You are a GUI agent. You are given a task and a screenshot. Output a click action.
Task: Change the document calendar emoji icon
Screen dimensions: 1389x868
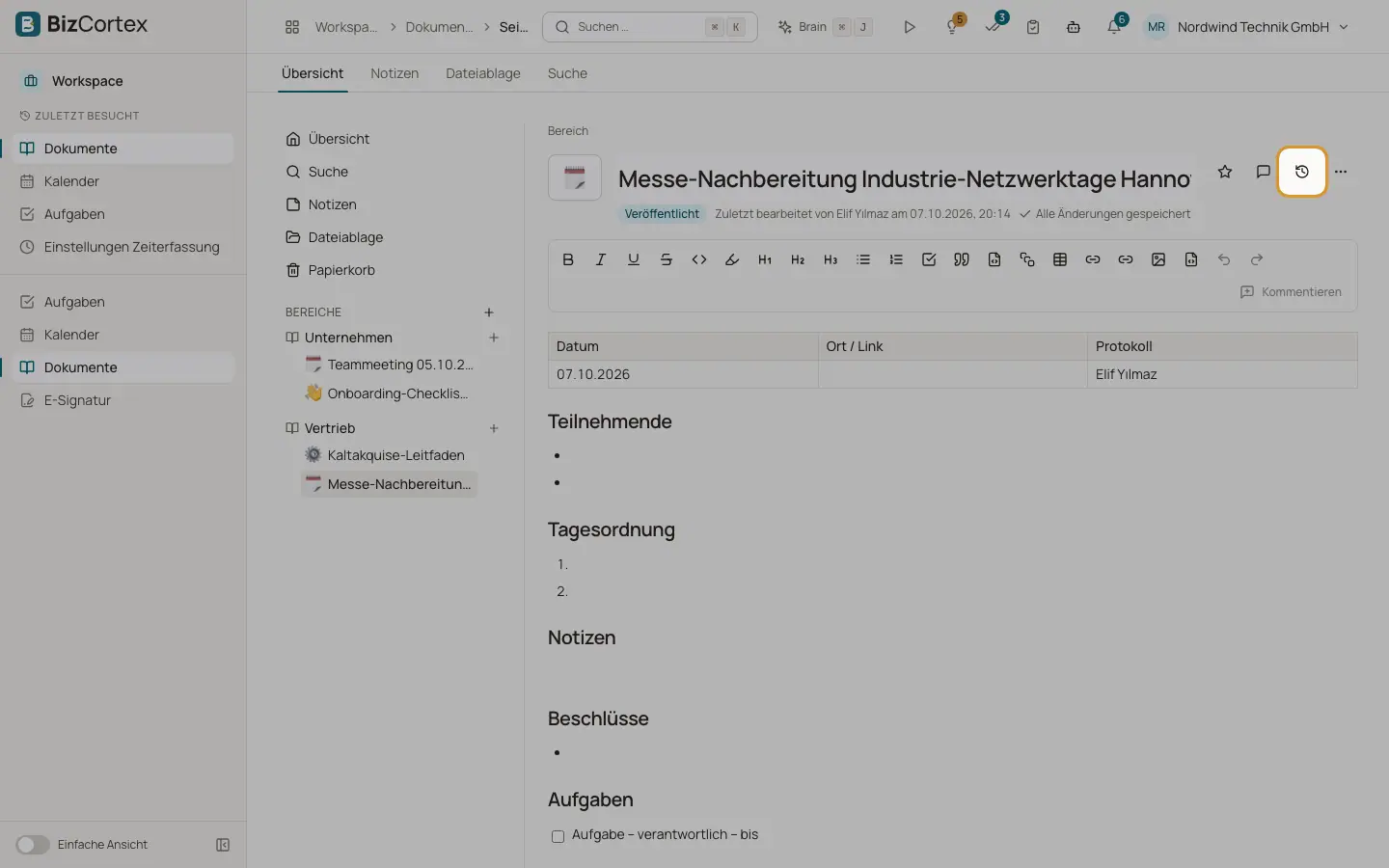click(575, 177)
